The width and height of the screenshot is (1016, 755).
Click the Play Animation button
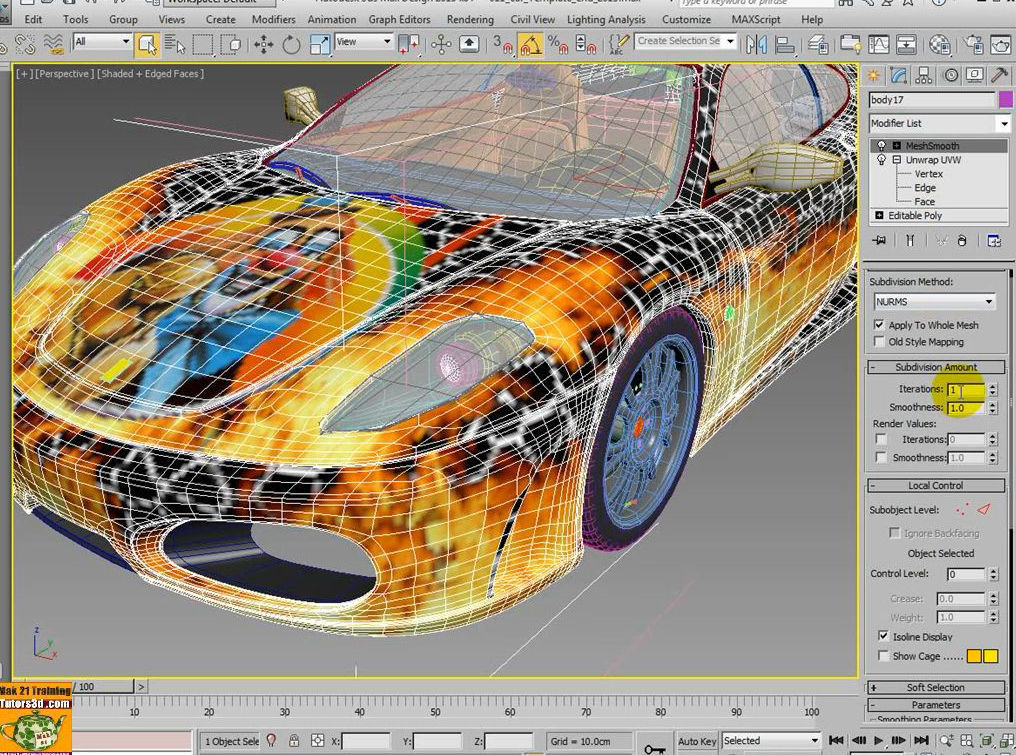879,740
